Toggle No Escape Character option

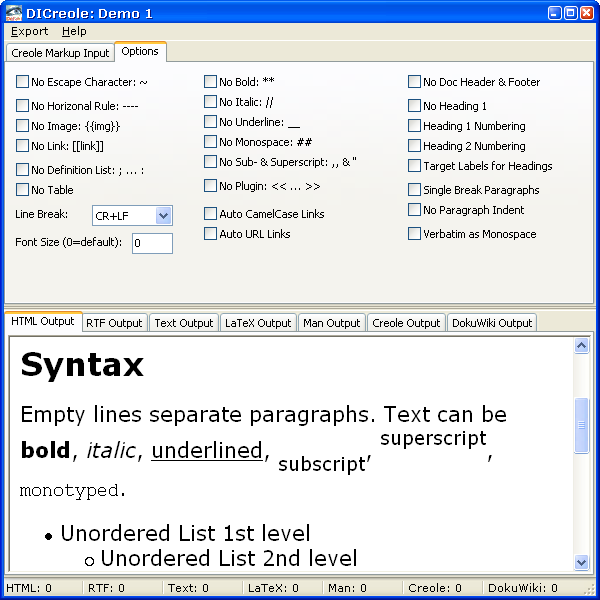click(23, 82)
